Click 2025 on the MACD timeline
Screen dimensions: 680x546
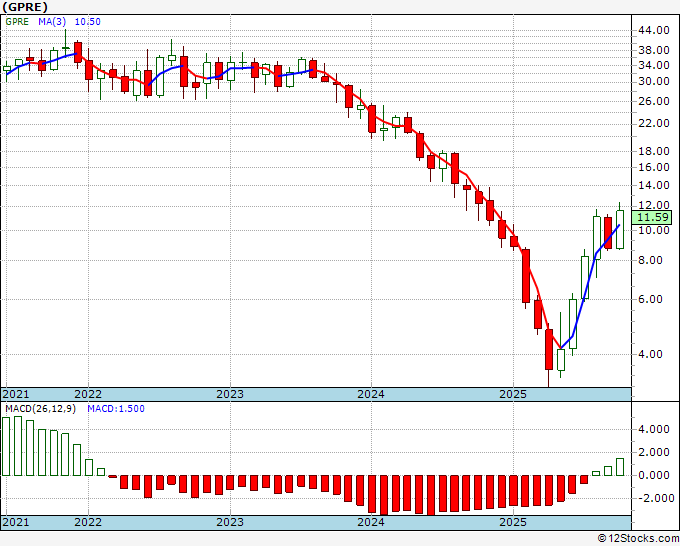coord(513,522)
